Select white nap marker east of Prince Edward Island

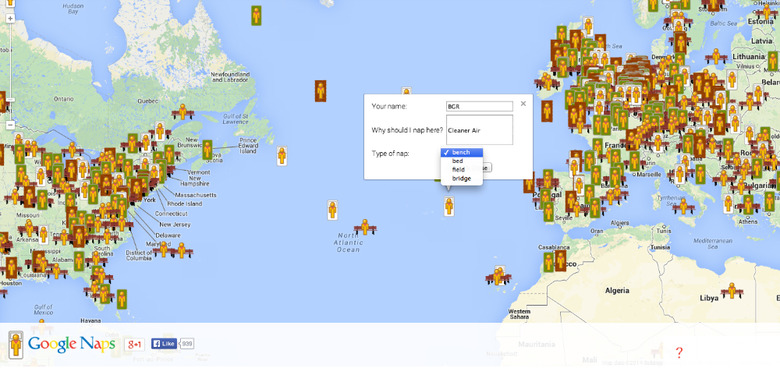(x=282, y=156)
